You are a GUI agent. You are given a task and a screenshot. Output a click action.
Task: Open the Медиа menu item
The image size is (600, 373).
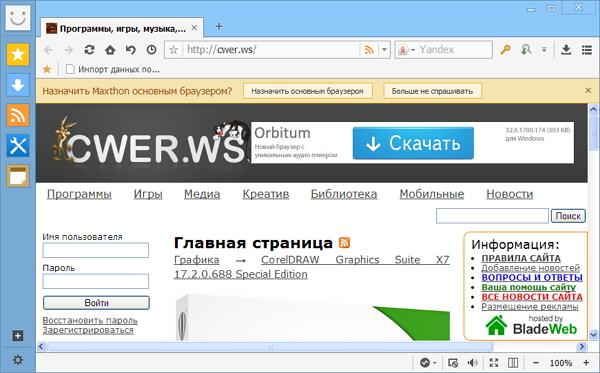pyautogui.click(x=202, y=194)
